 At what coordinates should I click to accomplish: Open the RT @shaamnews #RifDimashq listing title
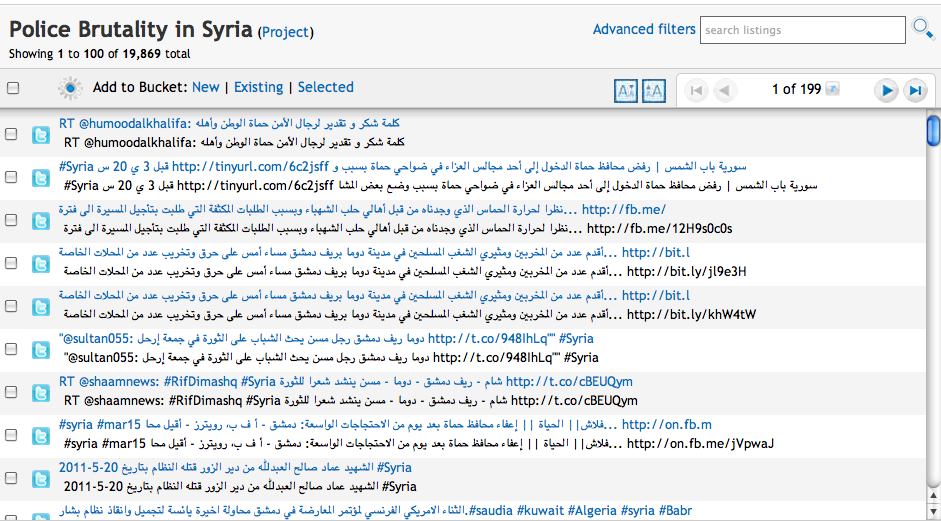tap(346, 382)
